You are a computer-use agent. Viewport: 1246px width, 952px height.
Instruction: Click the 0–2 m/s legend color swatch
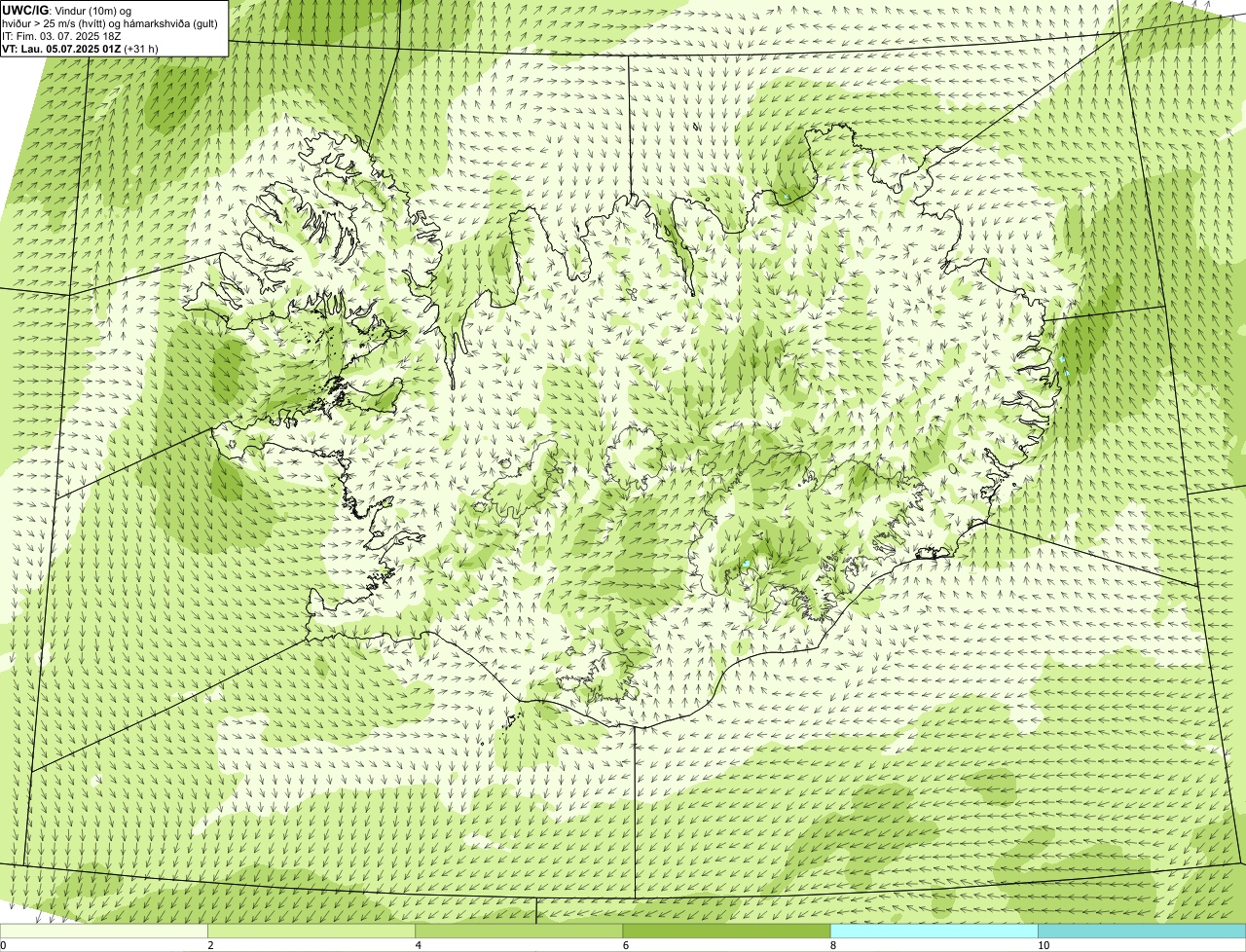pos(104,932)
